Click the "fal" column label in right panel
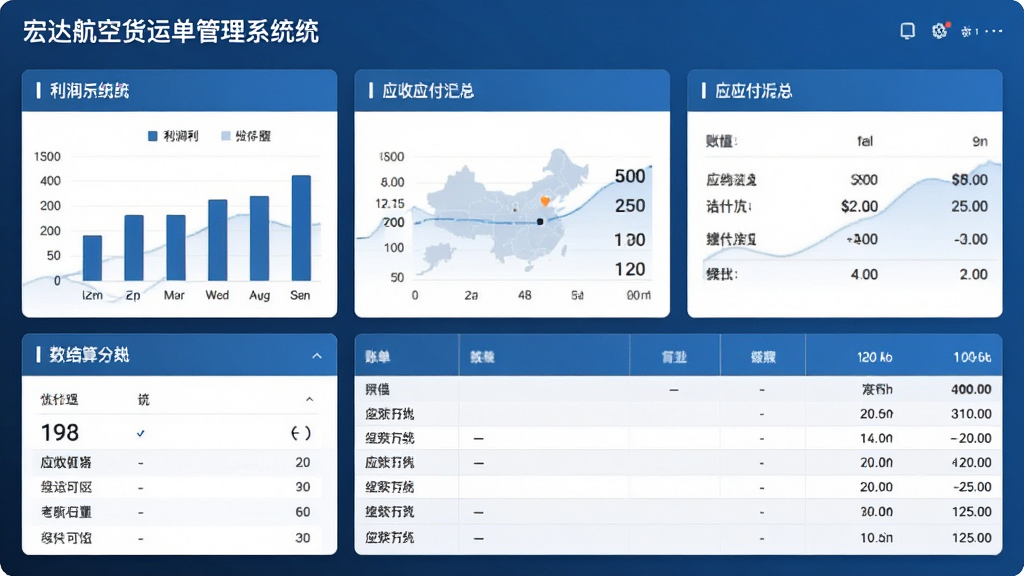The image size is (1024, 576). point(865,141)
